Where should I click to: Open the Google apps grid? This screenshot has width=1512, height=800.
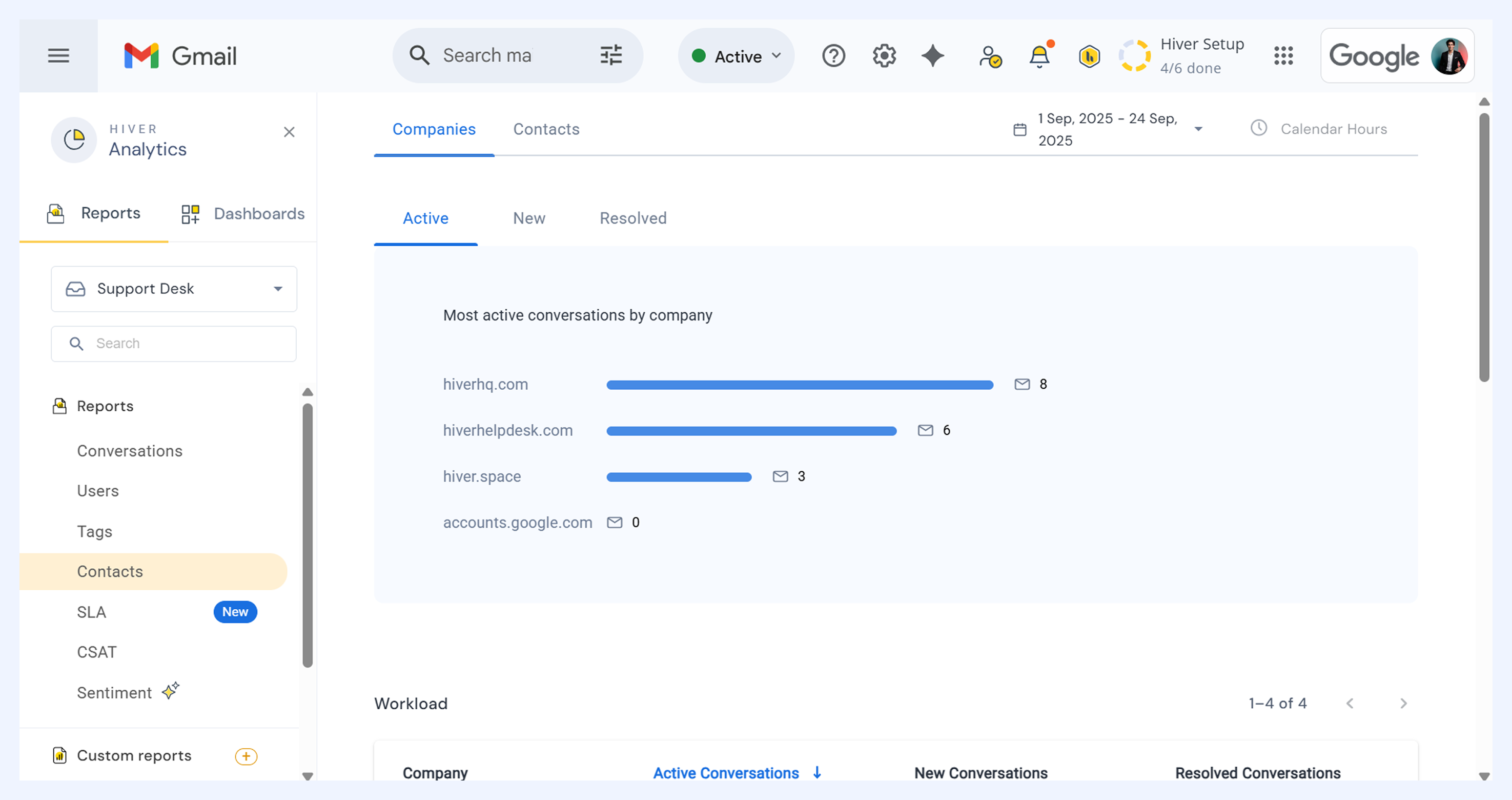(1283, 56)
